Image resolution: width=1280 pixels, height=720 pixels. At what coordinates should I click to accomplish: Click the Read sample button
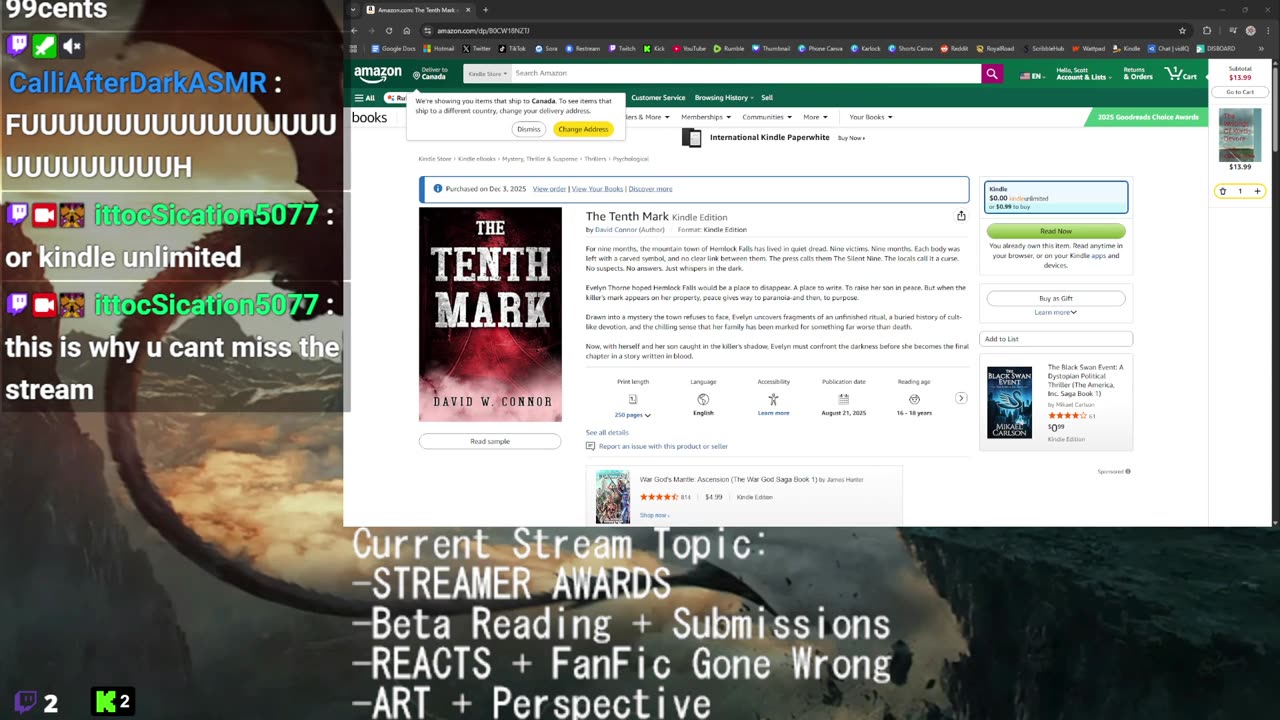490,441
